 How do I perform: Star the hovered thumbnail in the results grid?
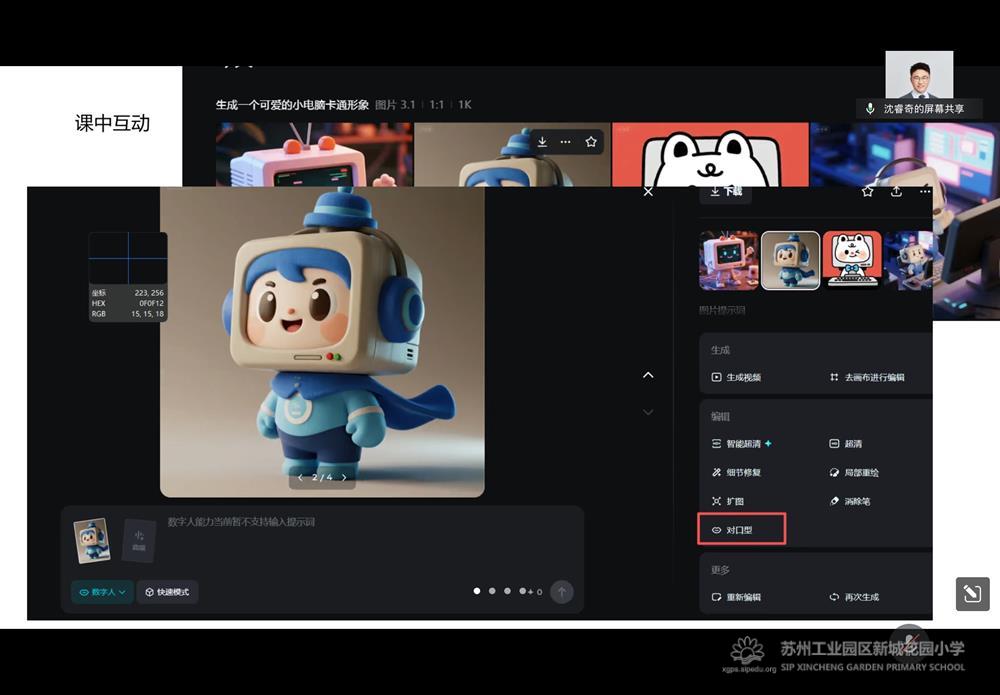point(591,142)
